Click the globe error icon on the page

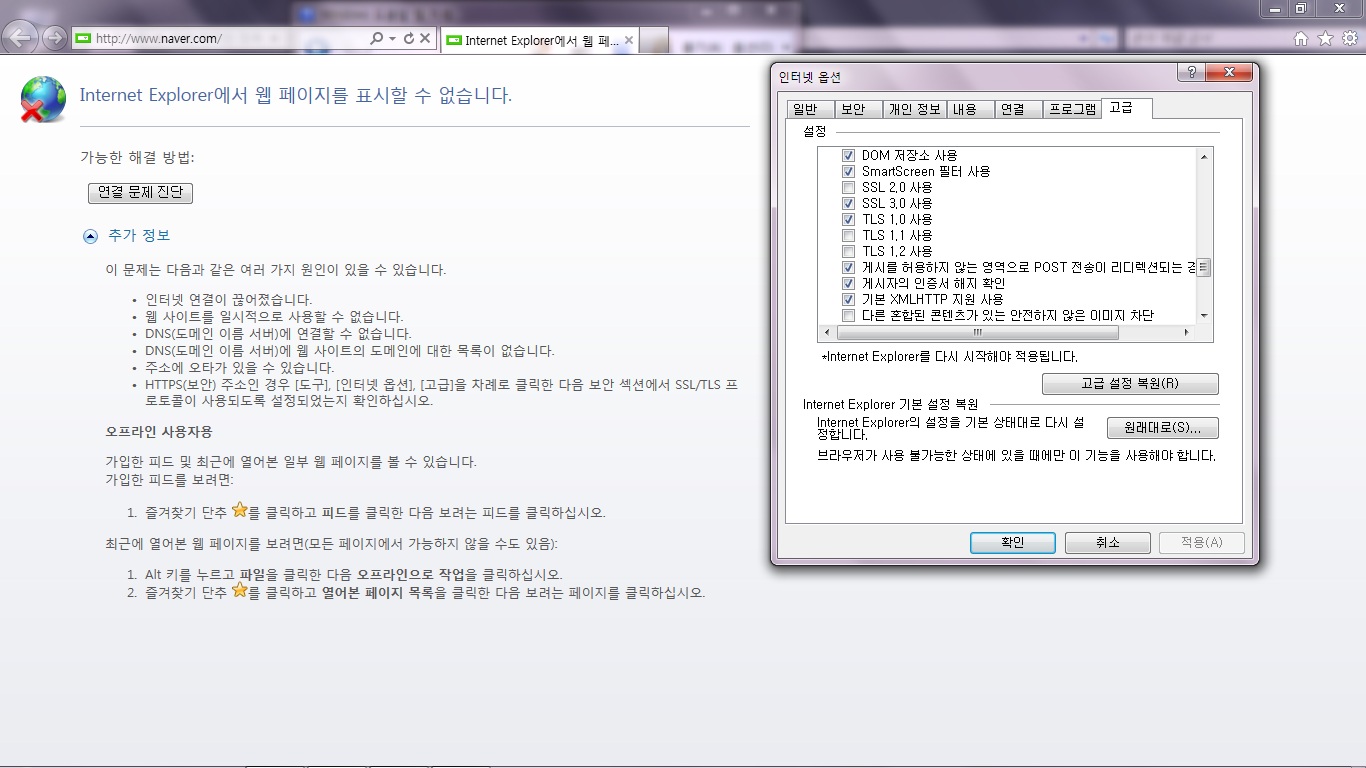43,99
